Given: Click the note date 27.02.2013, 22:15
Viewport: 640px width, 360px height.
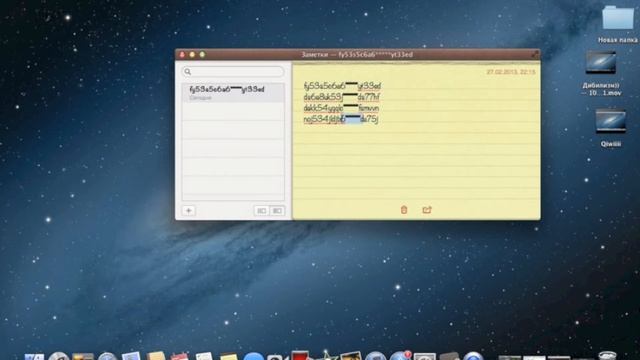Looking at the screenshot, I should point(511,72).
